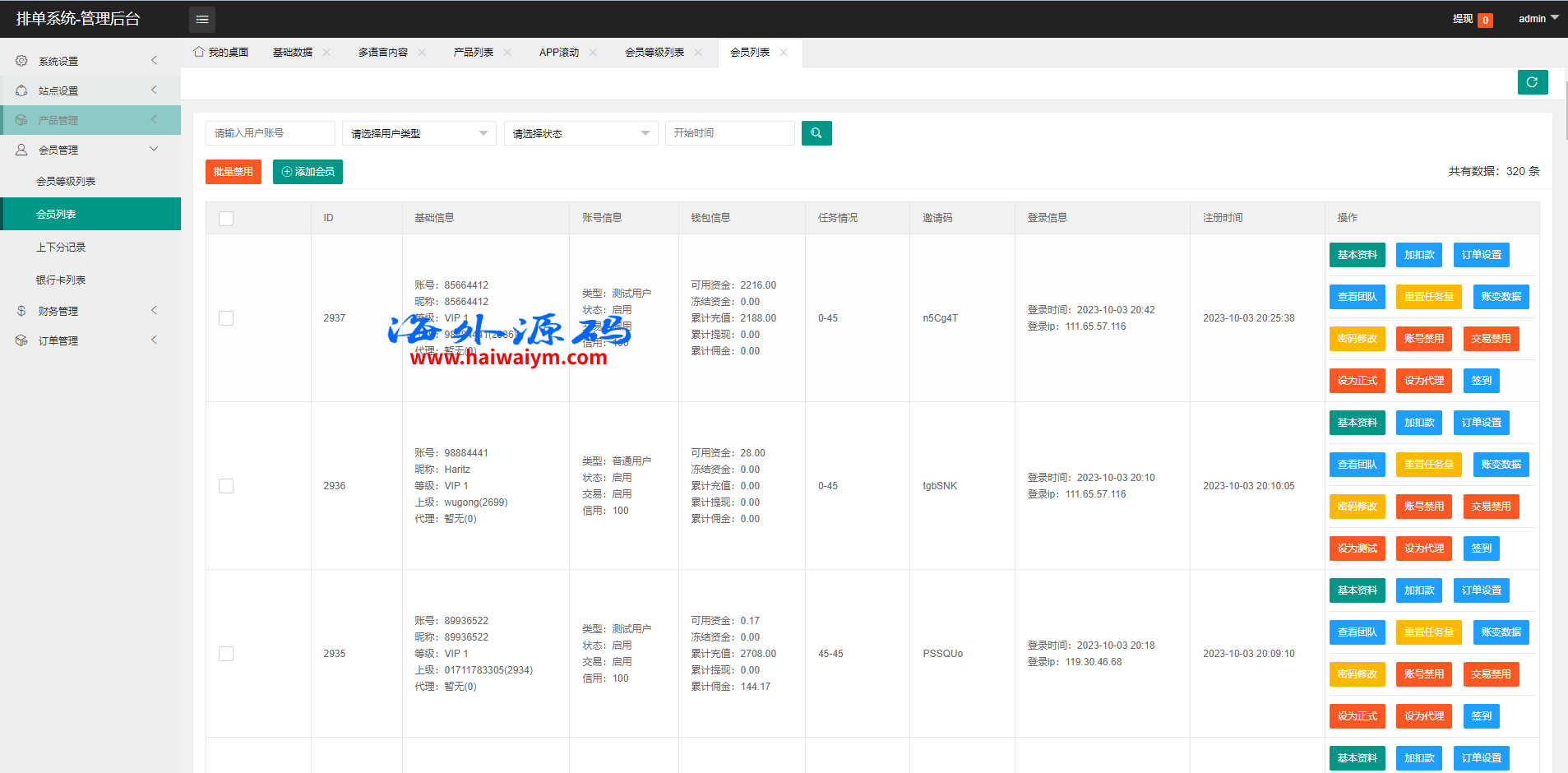Click the hamburger menu toggle icon

click(x=202, y=19)
